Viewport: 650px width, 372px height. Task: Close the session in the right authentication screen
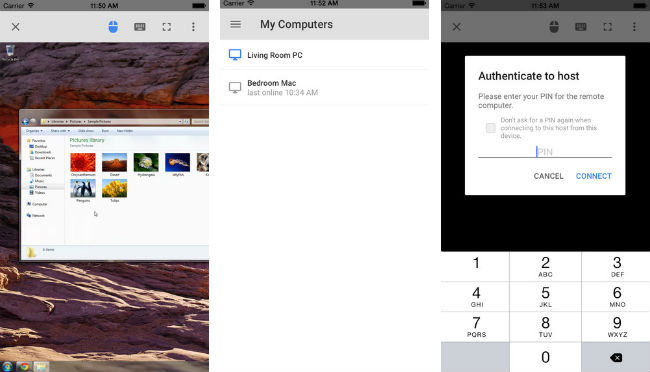pos(456,27)
